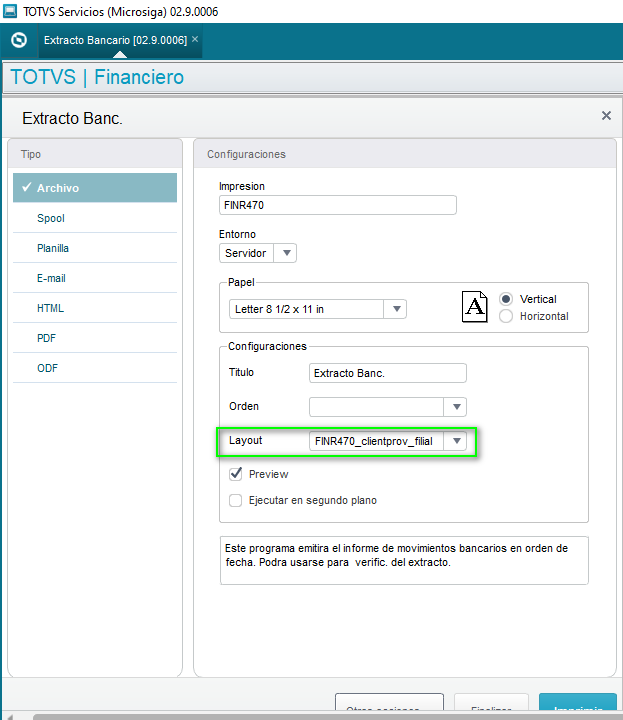
Task: Click the Otras acciones button
Action: (x=389, y=703)
